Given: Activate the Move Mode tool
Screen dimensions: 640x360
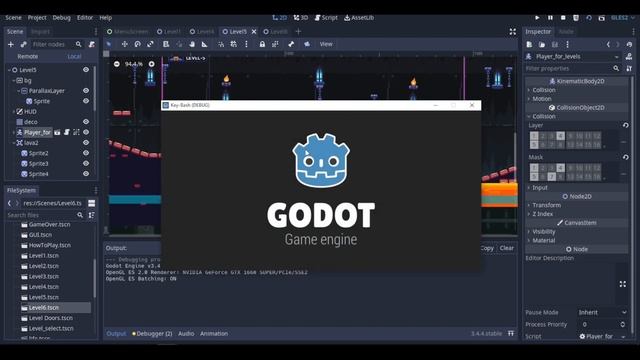Looking at the screenshot, I should [124, 44].
